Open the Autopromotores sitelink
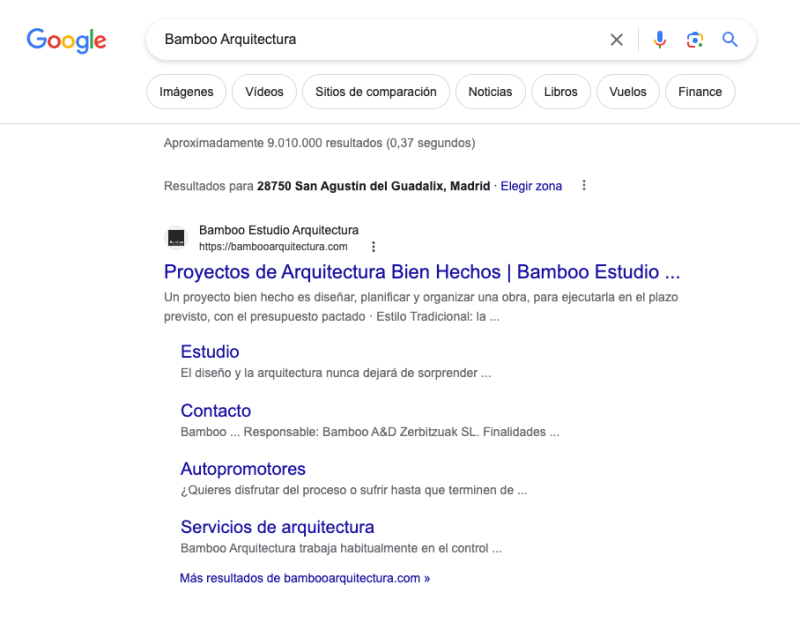Screen dimensions: 800x622 (243, 469)
